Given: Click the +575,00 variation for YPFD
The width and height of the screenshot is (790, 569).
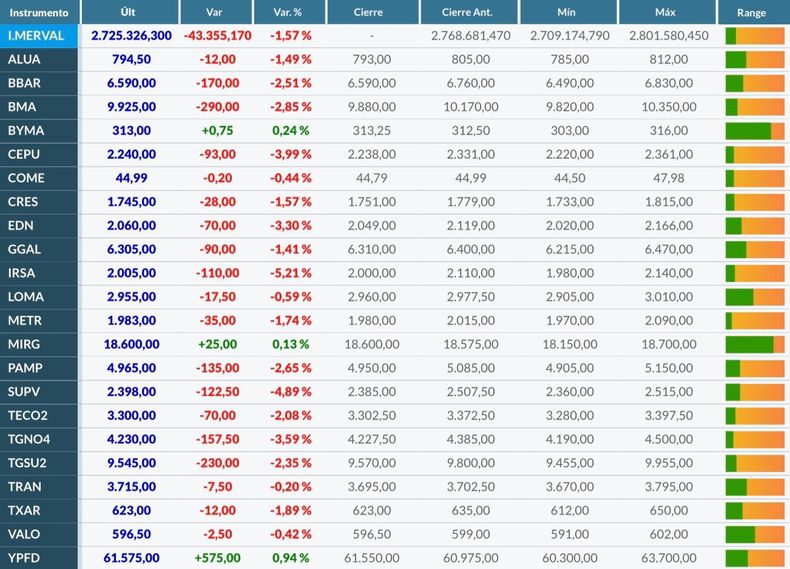Looking at the screenshot, I should pyautogui.click(x=218, y=558).
